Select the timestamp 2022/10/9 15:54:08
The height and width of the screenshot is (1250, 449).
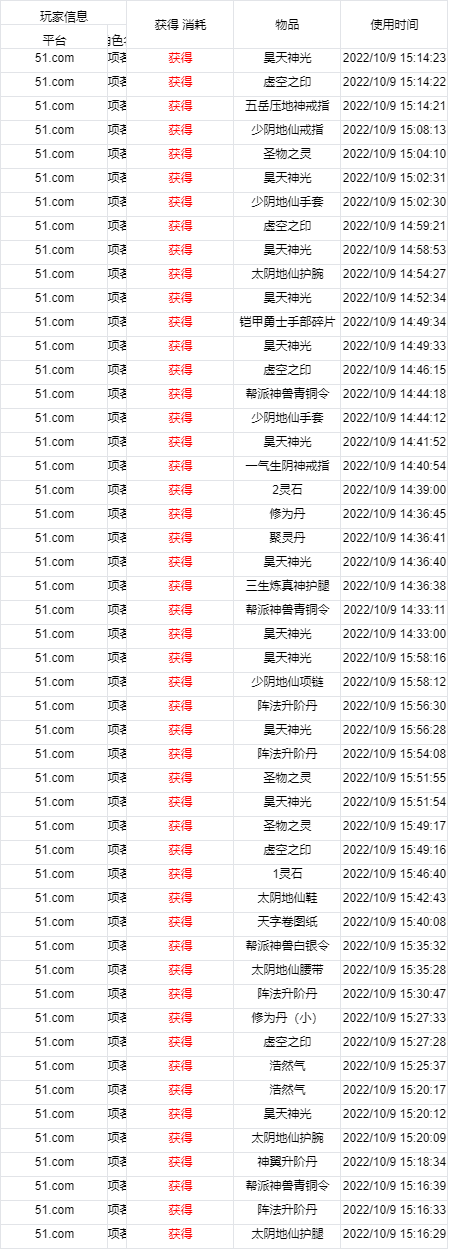click(394, 754)
